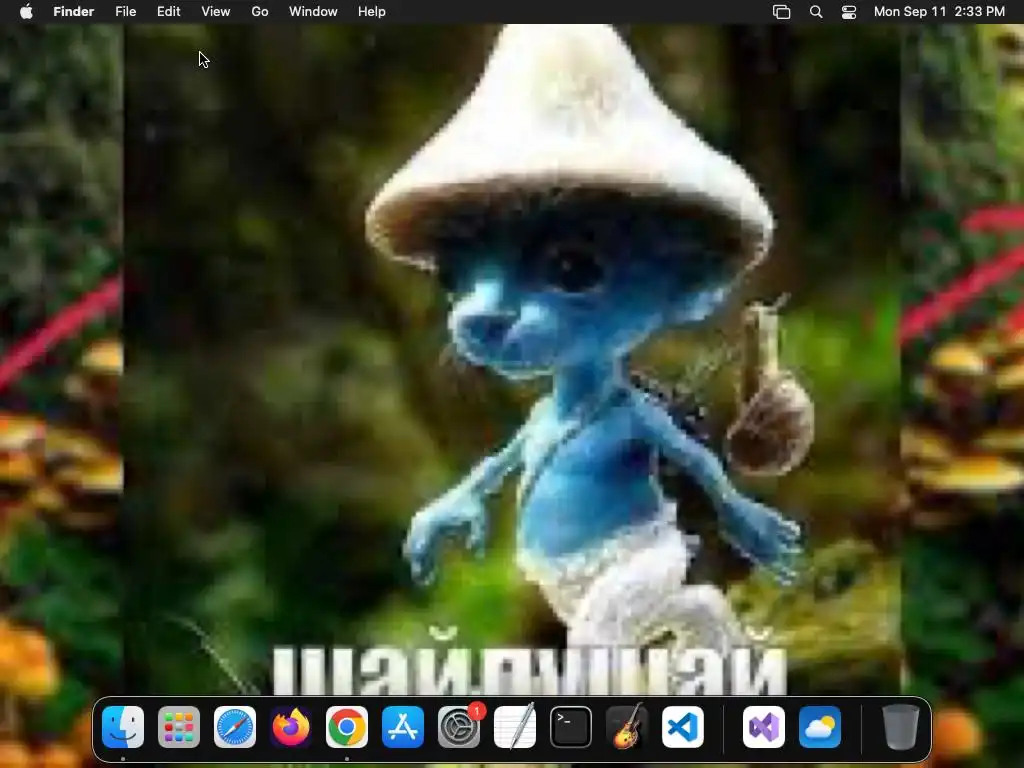Open the Window menu
The height and width of the screenshot is (768, 1024).
313,12
